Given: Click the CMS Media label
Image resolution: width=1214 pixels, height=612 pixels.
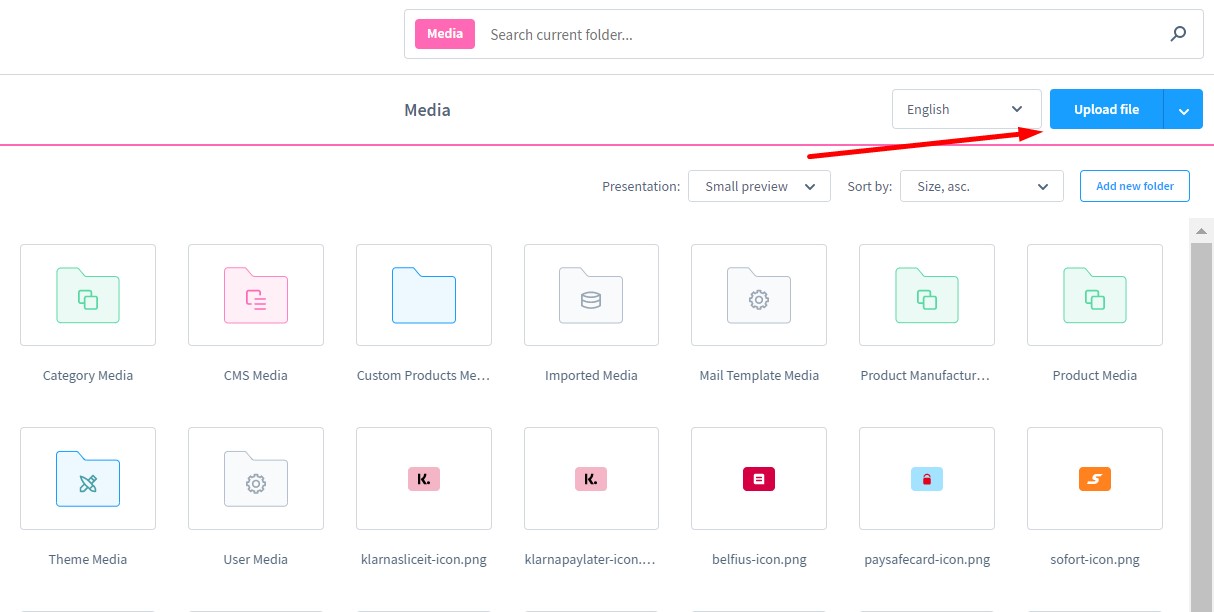Looking at the screenshot, I should (256, 376).
